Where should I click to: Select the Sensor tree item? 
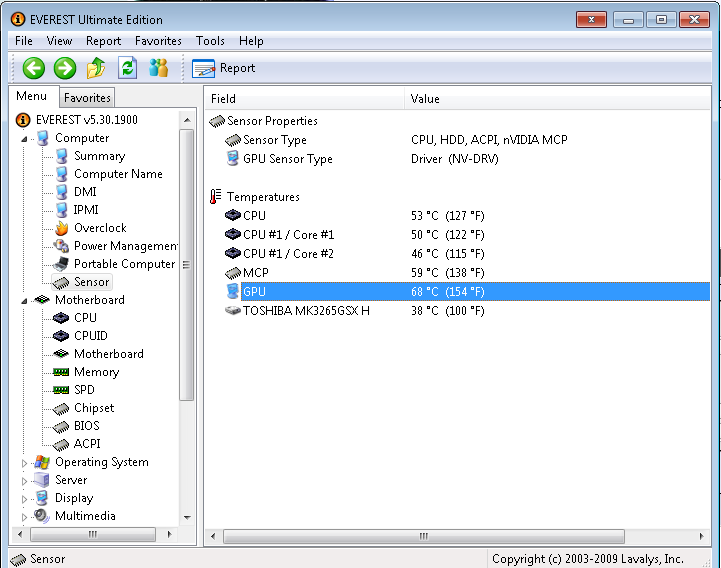pyautogui.click(x=82, y=282)
